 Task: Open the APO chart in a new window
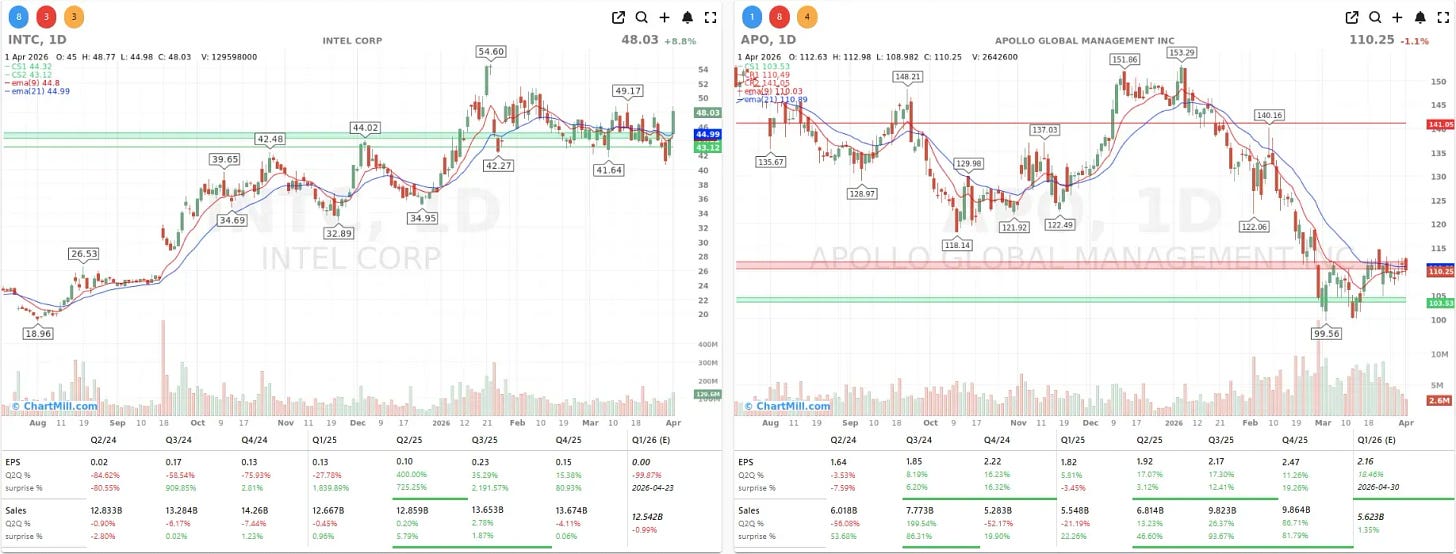tap(1352, 17)
